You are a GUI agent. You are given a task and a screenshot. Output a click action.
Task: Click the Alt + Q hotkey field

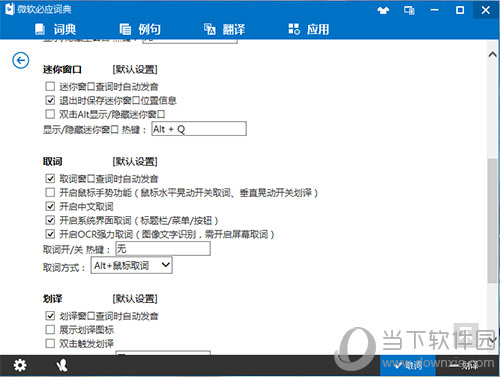199,129
